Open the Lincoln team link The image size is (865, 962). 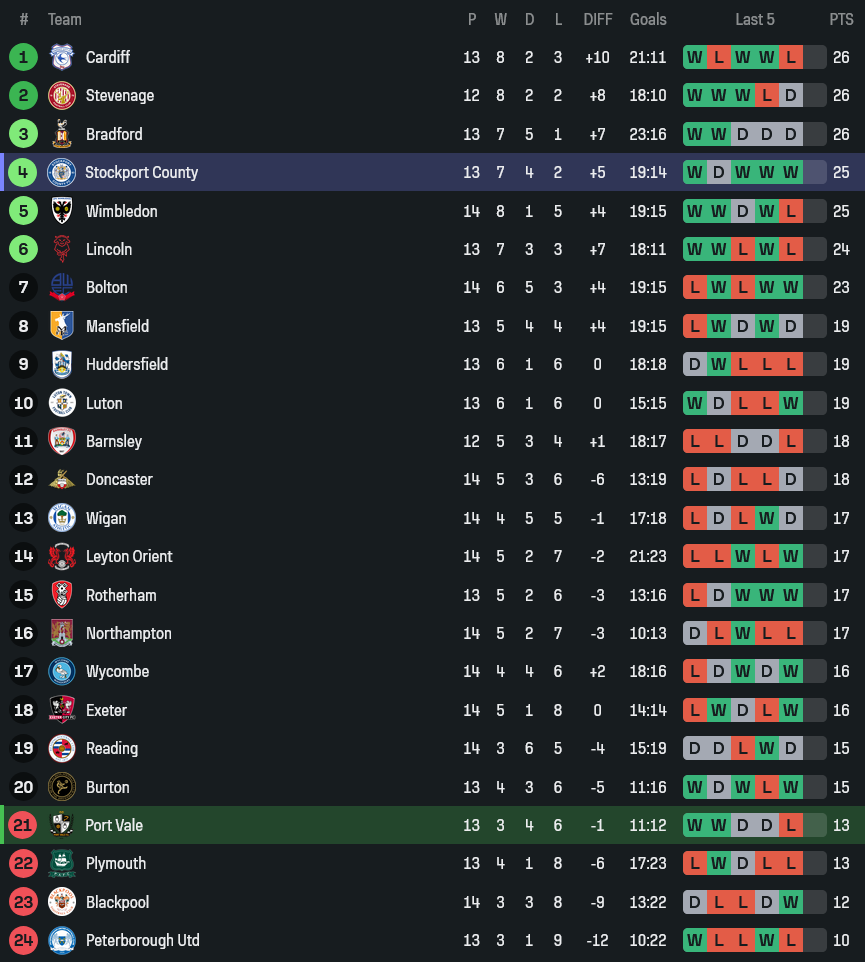click(109, 249)
